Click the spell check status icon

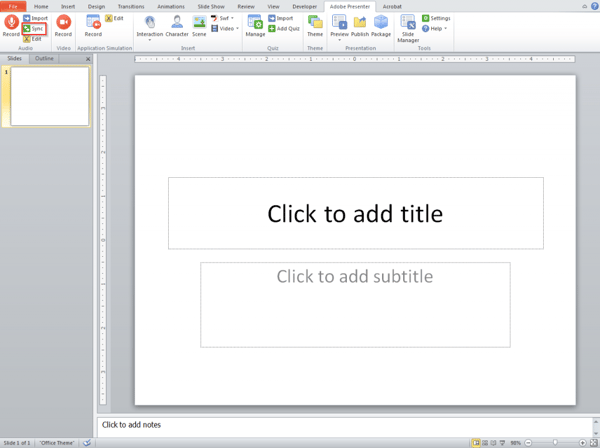[x=87, y=443]
